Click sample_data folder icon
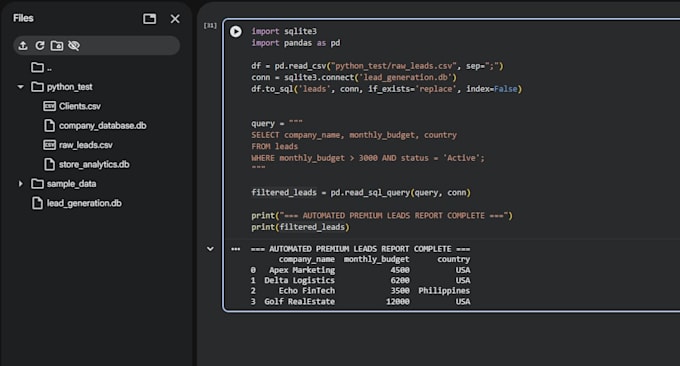 pos(37,184)
